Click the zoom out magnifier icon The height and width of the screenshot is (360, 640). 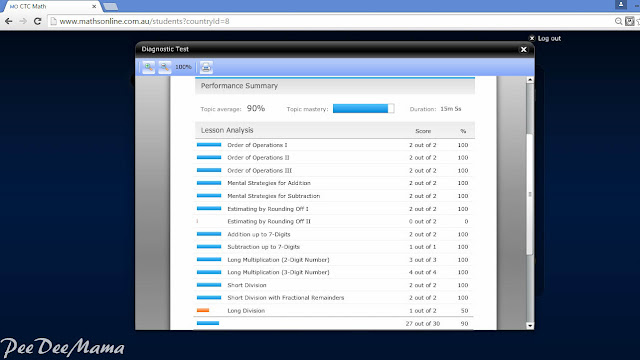click(x=164, y=67)
